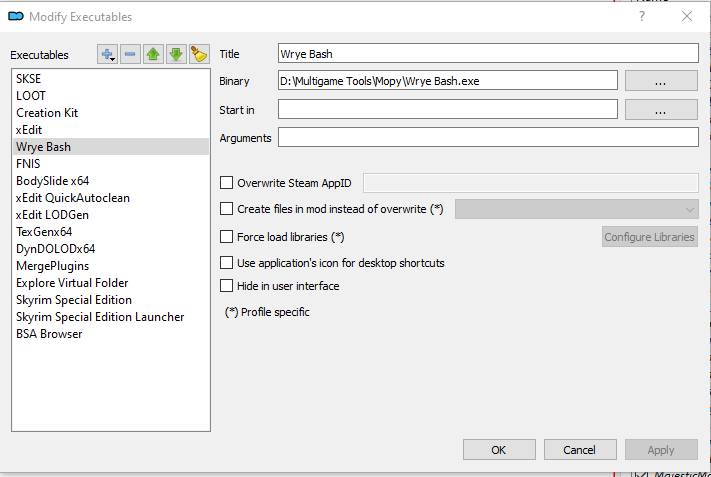Select DynDOLODx64 from the executables list
The image size is (711, 477).
pyautogui.click(x=55, y=249)
